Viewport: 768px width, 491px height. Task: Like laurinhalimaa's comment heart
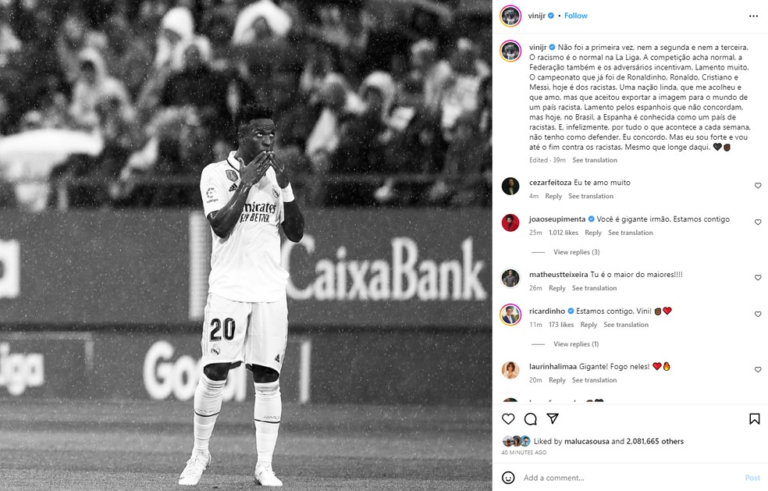pyautogui.click(x=758, y=369)
